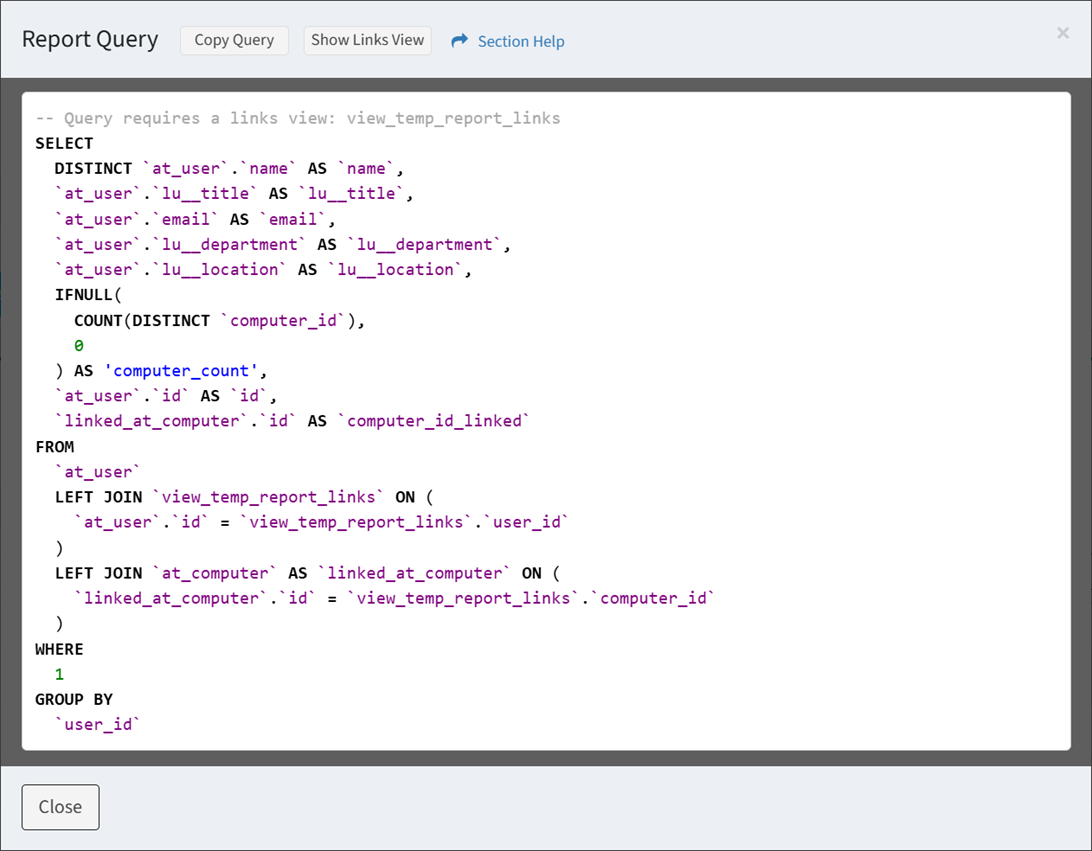The width and height of the screenshot is (1092, 851).
Task: Click the linked_at_computer alias in second join
Action: click(x=414, y=573)
